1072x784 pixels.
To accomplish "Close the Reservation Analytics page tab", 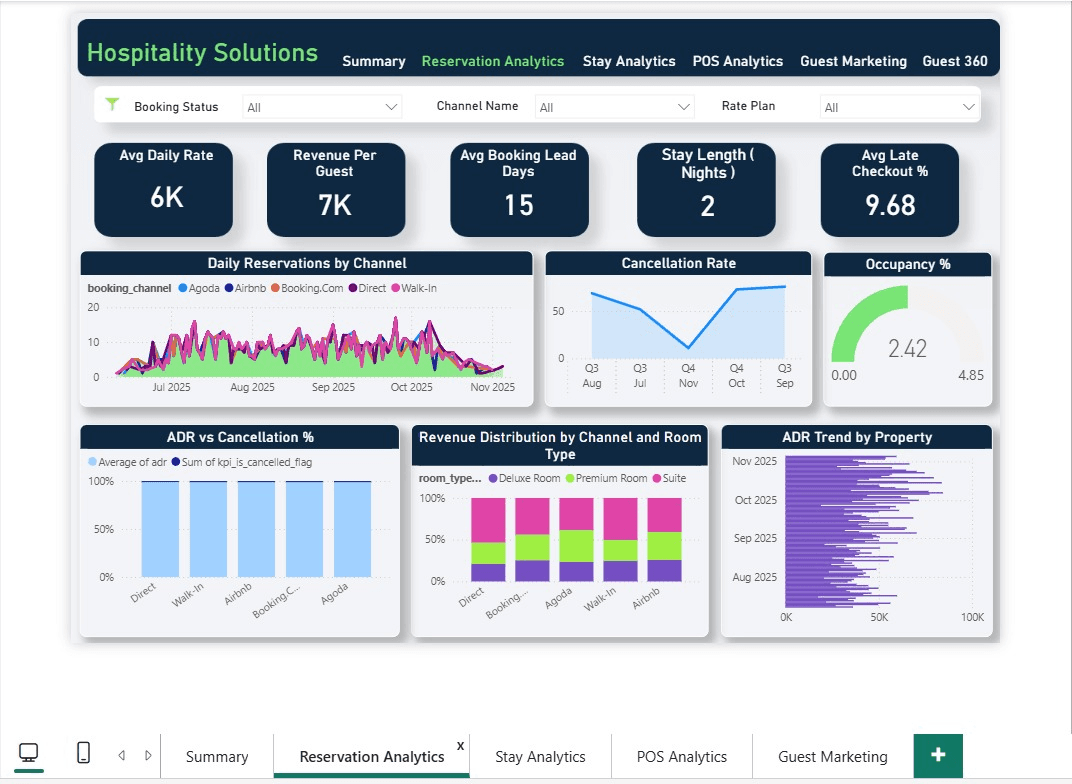I will pyautogui.click(x=460, y=746).
